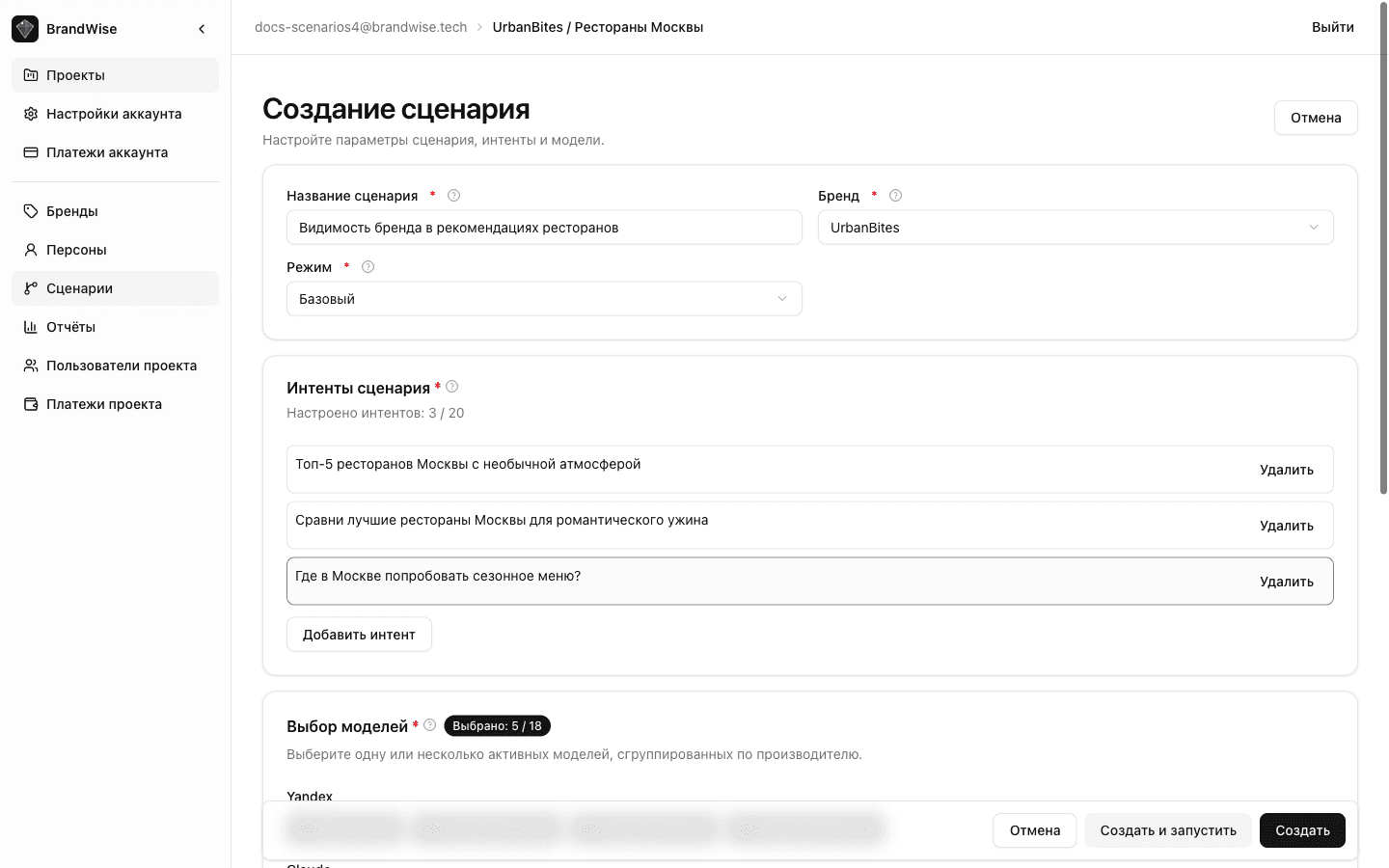Image resolution: width=1389 pixels, height=868 pixels.
Task: Click the bar-chart icon for Отчёты
Action: 30,326
